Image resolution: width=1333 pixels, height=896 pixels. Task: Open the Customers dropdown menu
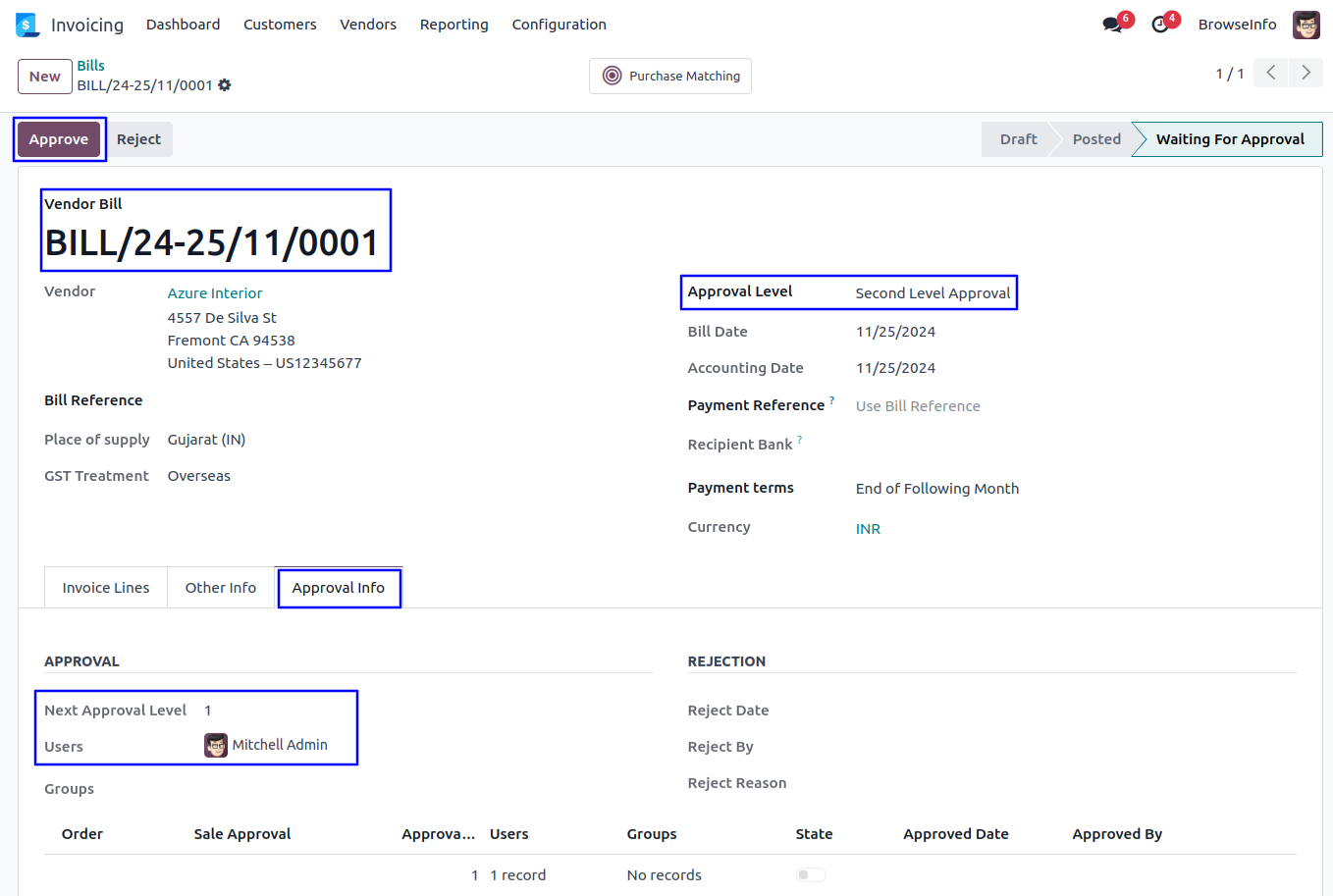tap(280, 25)
